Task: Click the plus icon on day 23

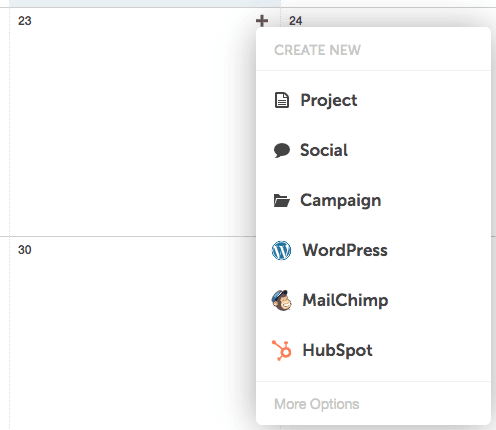Action: point(262,21)
